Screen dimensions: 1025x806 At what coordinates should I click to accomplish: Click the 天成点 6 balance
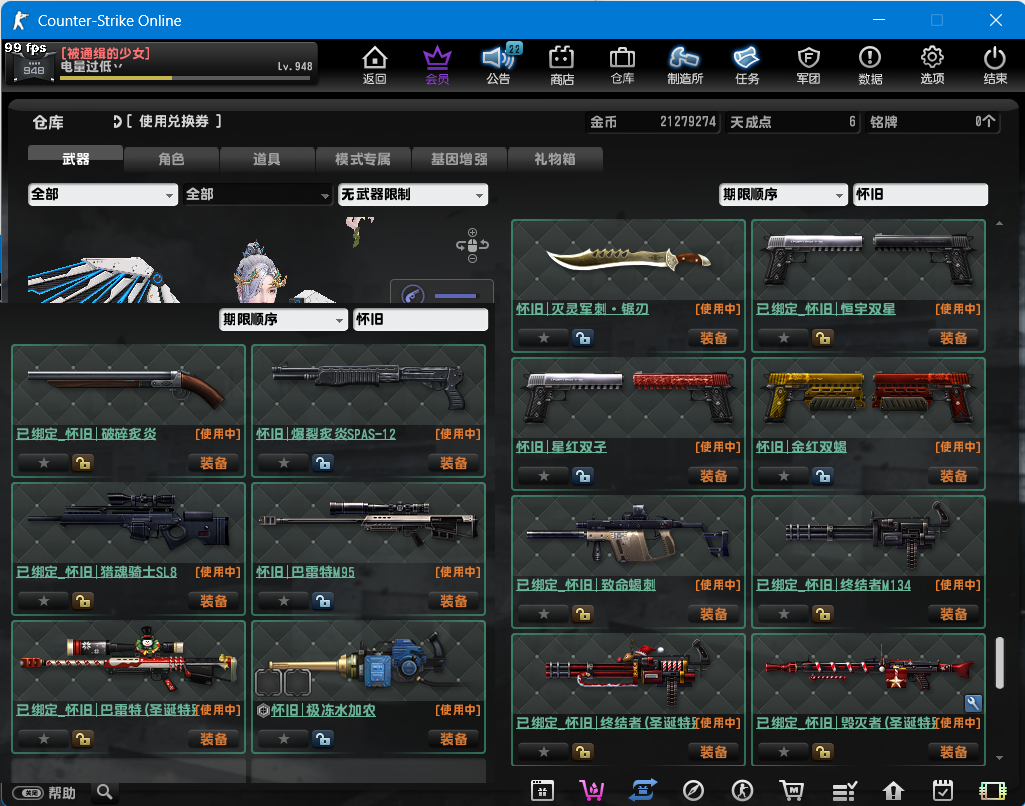click(x=792, y=122)
